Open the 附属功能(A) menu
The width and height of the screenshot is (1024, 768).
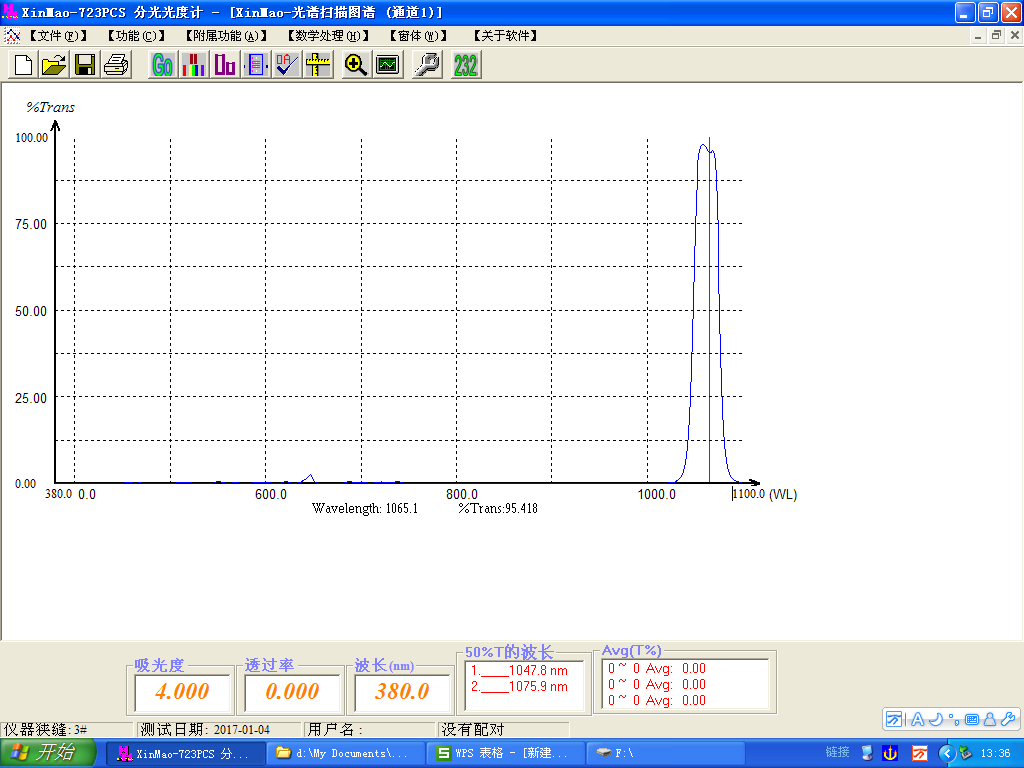tap(226, 35)
